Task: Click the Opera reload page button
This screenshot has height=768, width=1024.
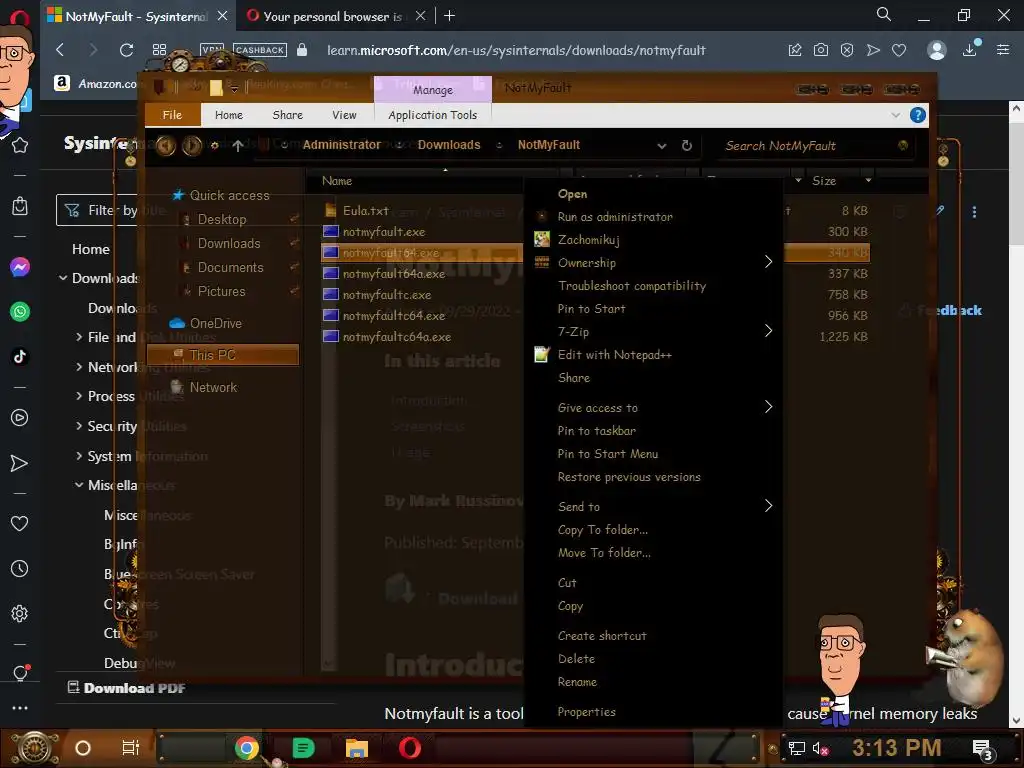Action: coord(127,50)
